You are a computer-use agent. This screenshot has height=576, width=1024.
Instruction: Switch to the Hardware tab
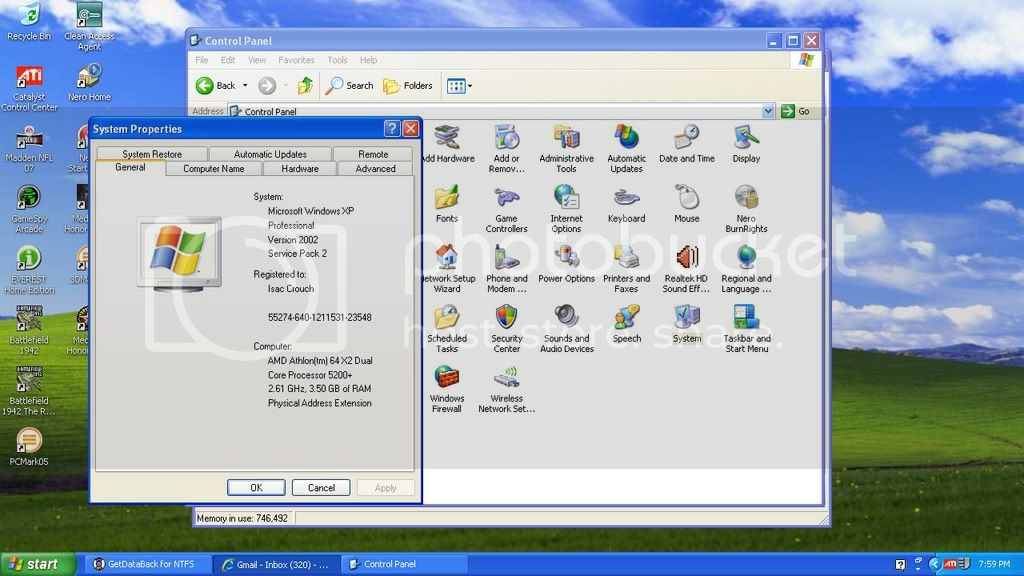pos(300,168)
